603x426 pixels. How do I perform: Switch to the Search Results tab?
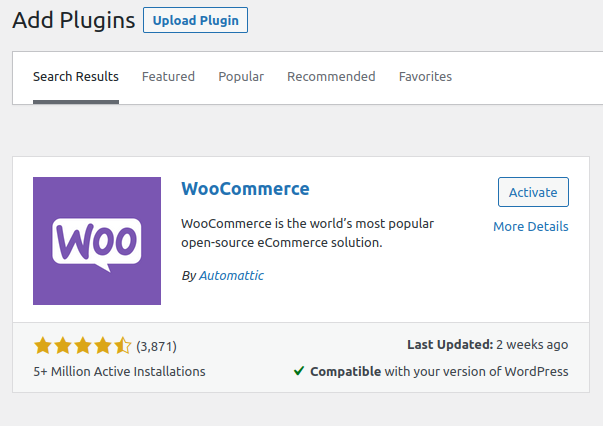(76, 77)
